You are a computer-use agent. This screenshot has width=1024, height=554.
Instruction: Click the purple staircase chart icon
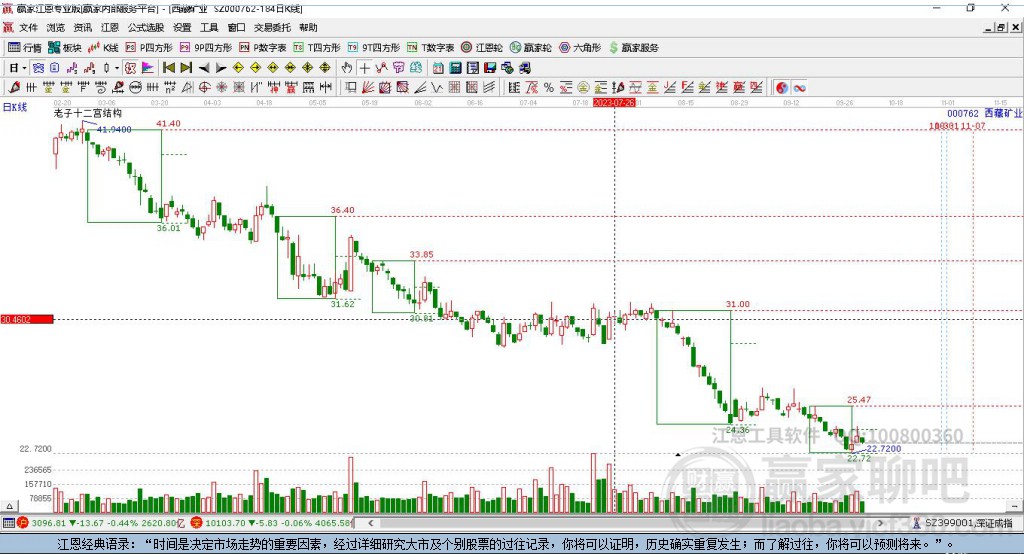click(x=72, y=68)
